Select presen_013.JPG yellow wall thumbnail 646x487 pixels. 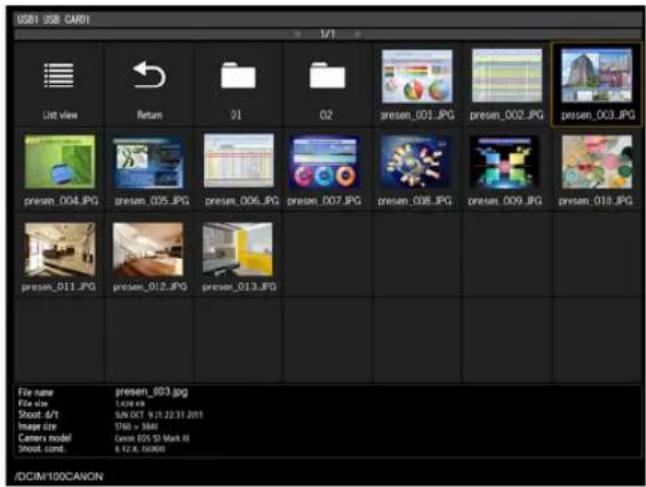(x=237, y=250)
